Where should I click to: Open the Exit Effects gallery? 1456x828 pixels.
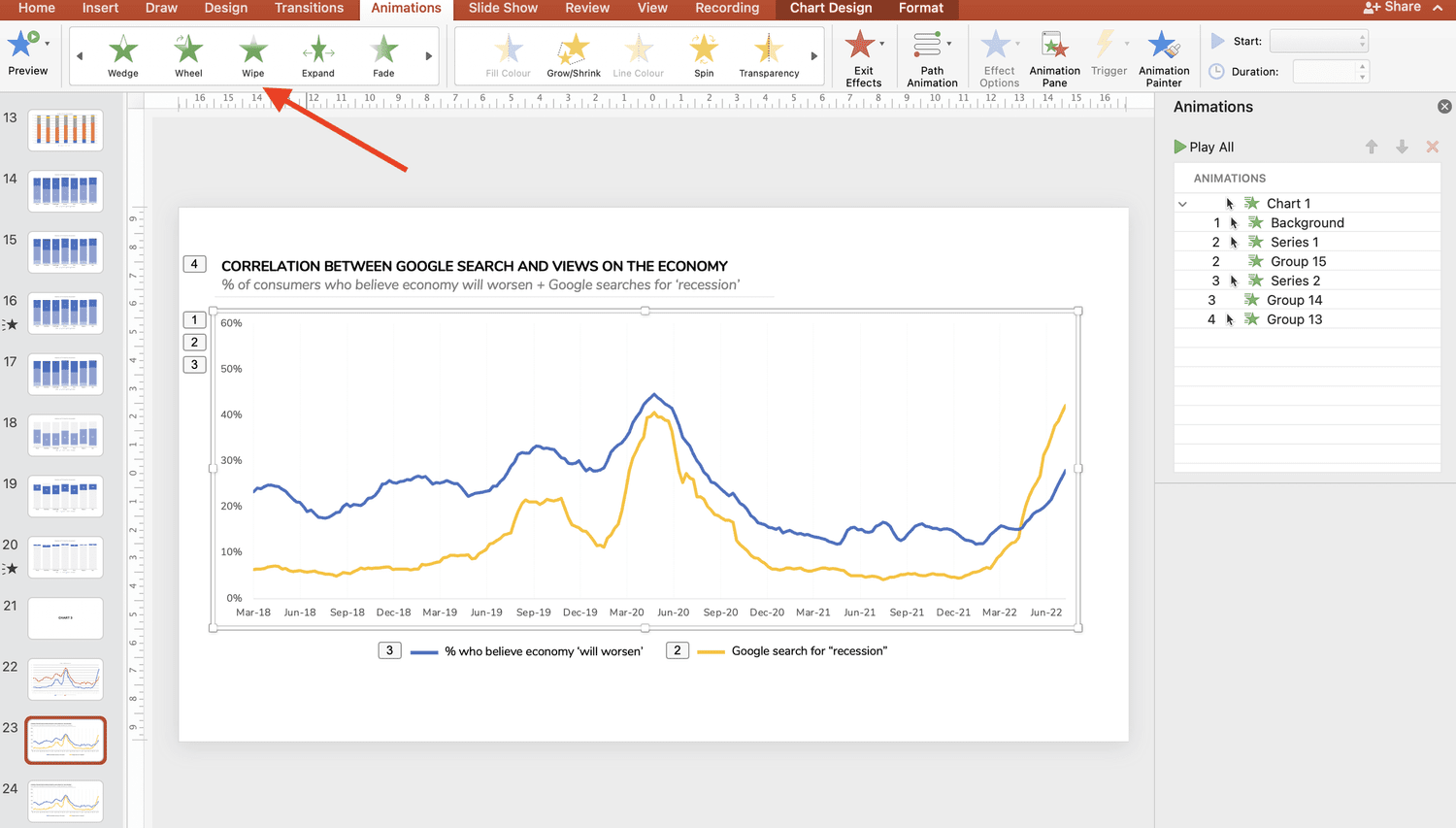864,56
